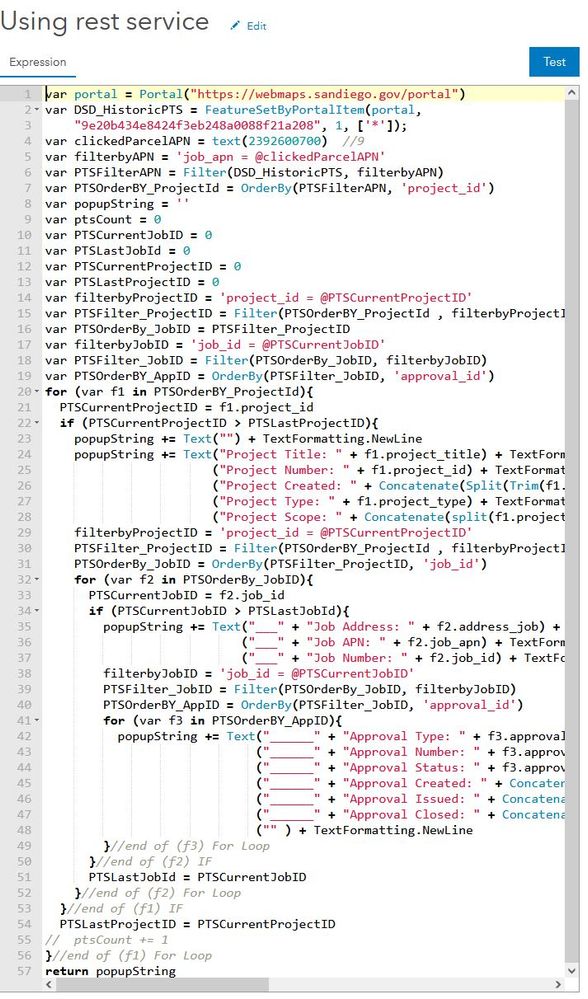Run the expression with Test button
Viewport: 588px width, 999px height.
[554, 62]
